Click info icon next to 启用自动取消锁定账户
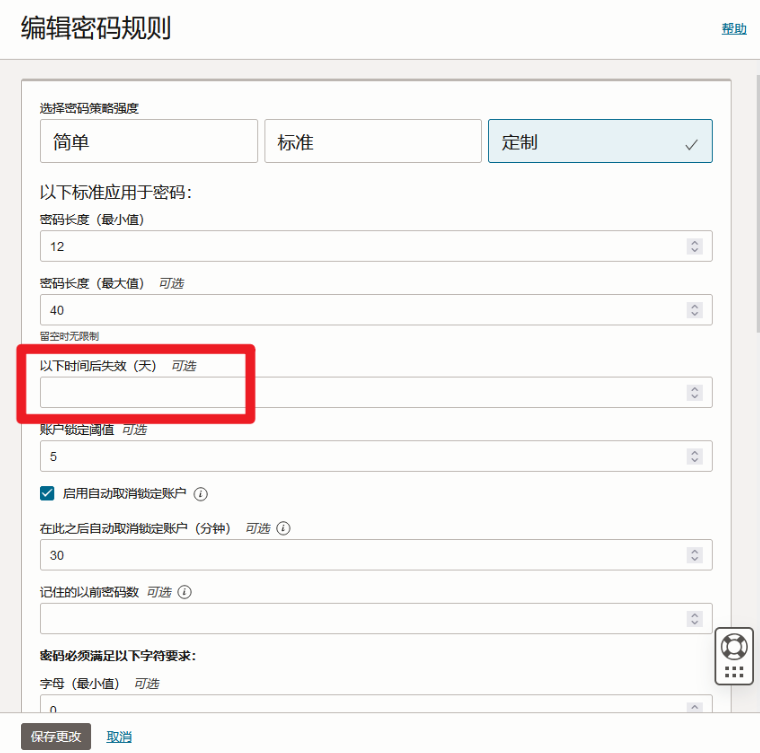The width and height of the screenshot is (760, 753). pyautogui.click(x=200, y=494)
